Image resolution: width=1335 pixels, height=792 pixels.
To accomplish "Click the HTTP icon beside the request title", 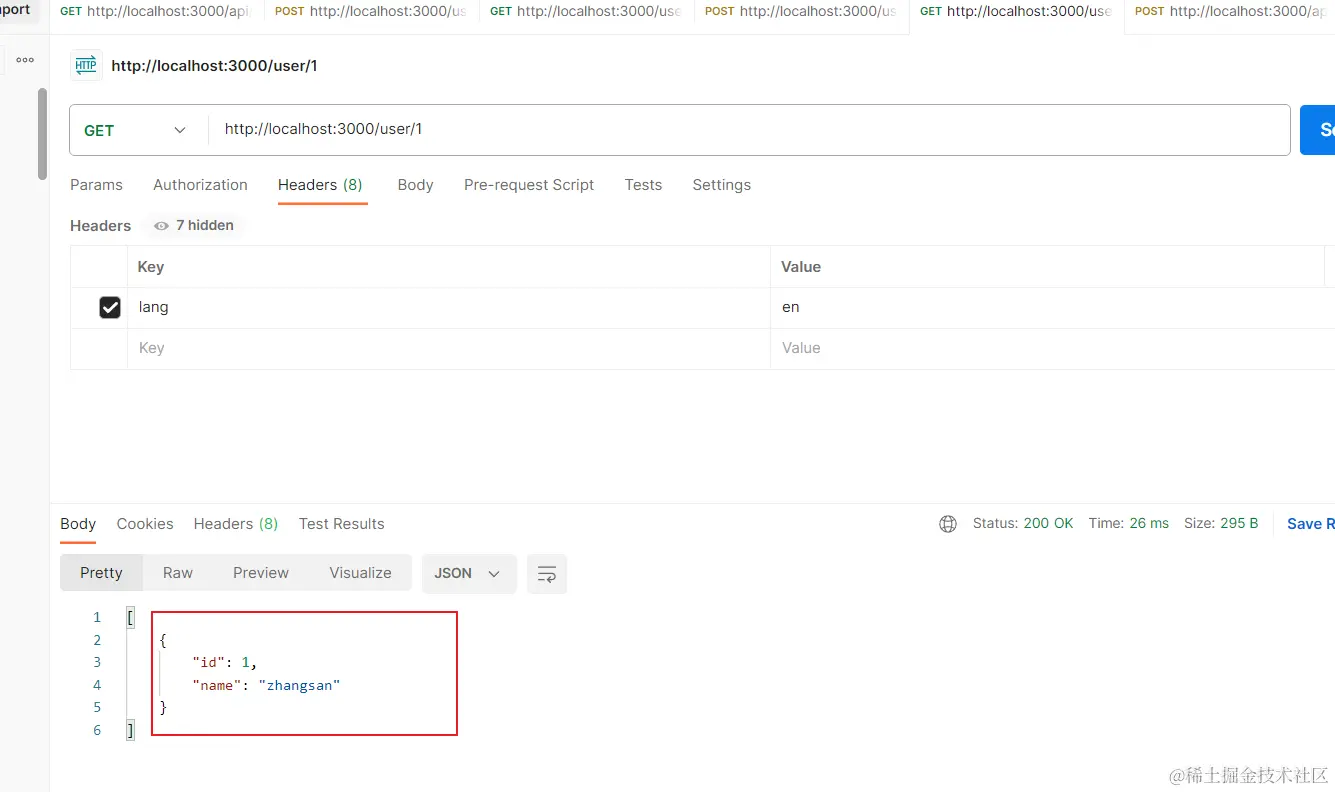I will (x=86, y=65).
